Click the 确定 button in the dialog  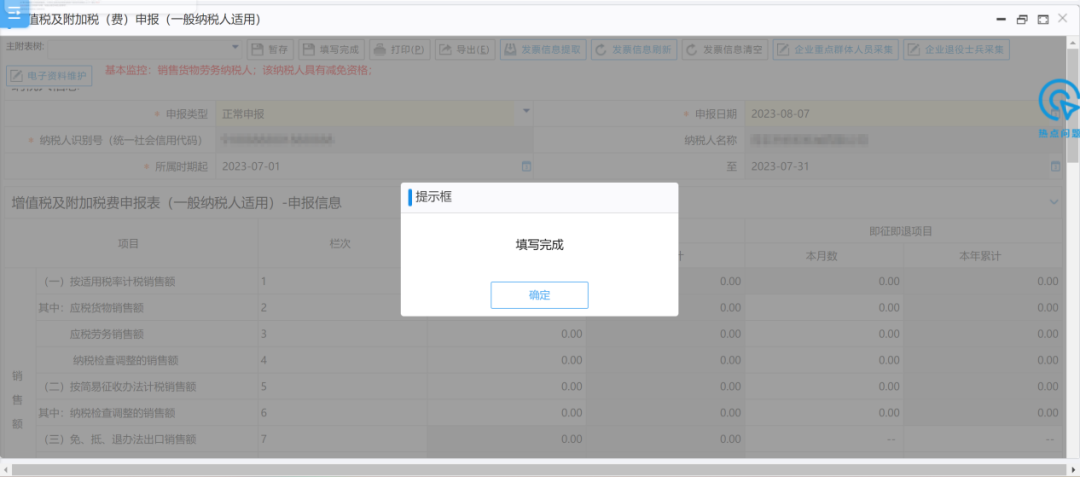point(539,295)
